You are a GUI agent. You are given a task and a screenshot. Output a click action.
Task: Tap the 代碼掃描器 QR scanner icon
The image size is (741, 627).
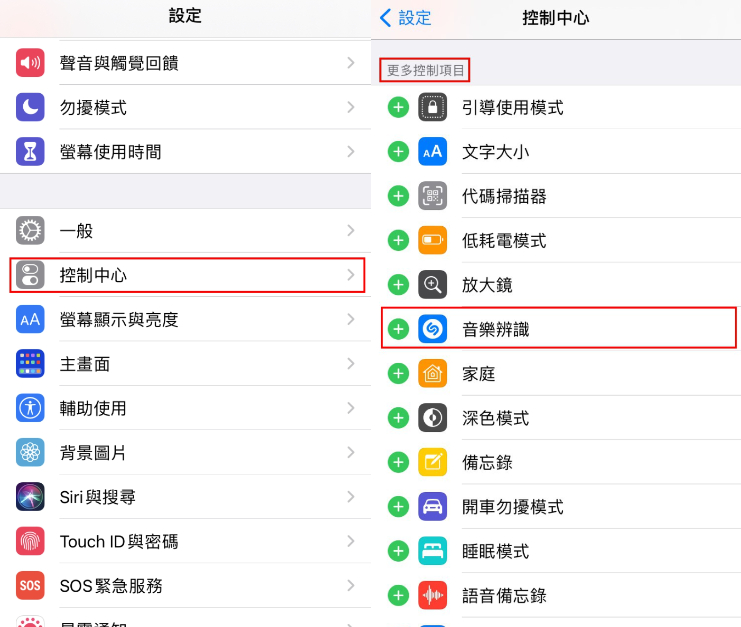pyautogui.click(x=432, y=196)
